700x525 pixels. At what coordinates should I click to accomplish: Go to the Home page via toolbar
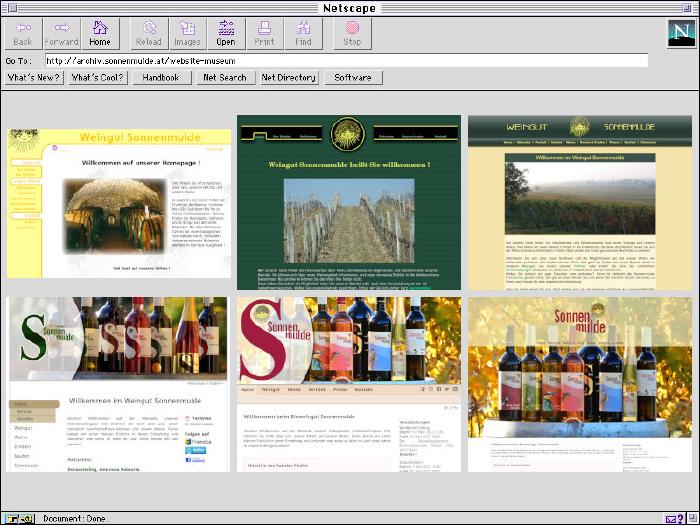pos(100,34)
